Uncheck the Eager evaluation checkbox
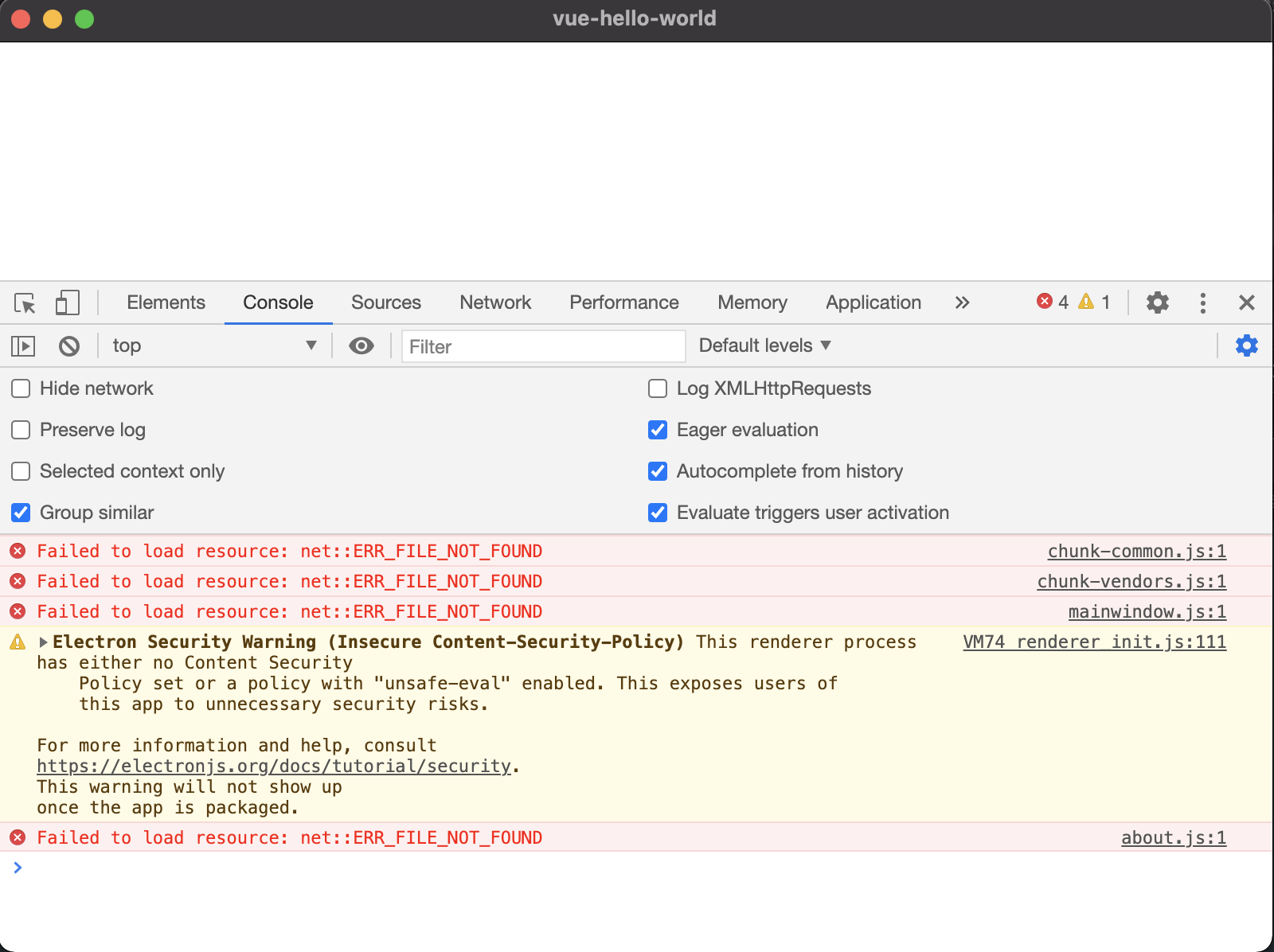The image size is (1274, 952). [658, 430]
